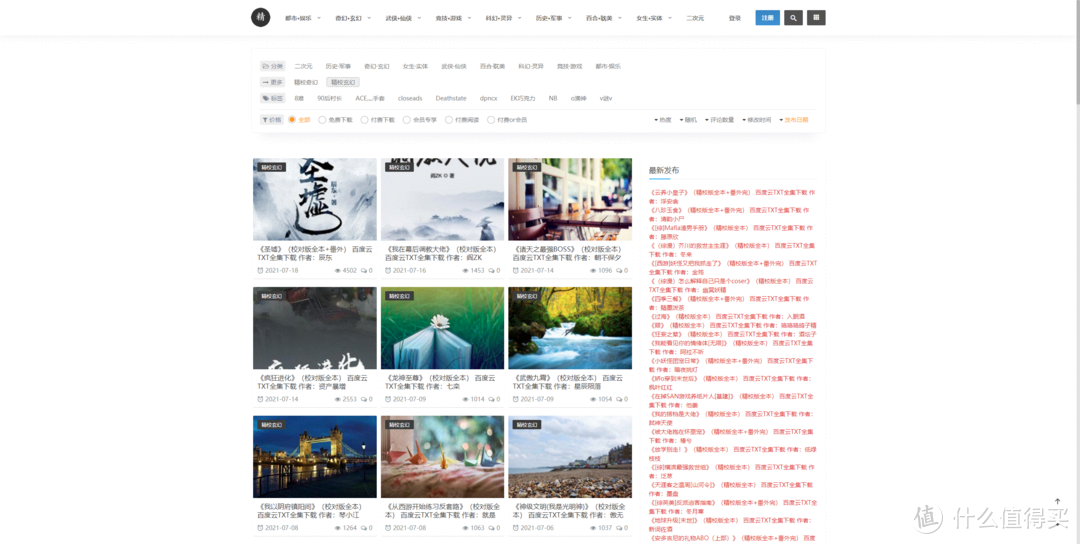This screenshot has width=1080, height=544.
Task: Sort results by 热度 dropdown
Action: [663, 120]
